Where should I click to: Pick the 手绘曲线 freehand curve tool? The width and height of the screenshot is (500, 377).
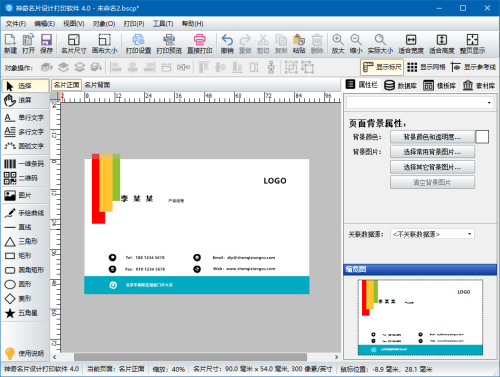25,213
